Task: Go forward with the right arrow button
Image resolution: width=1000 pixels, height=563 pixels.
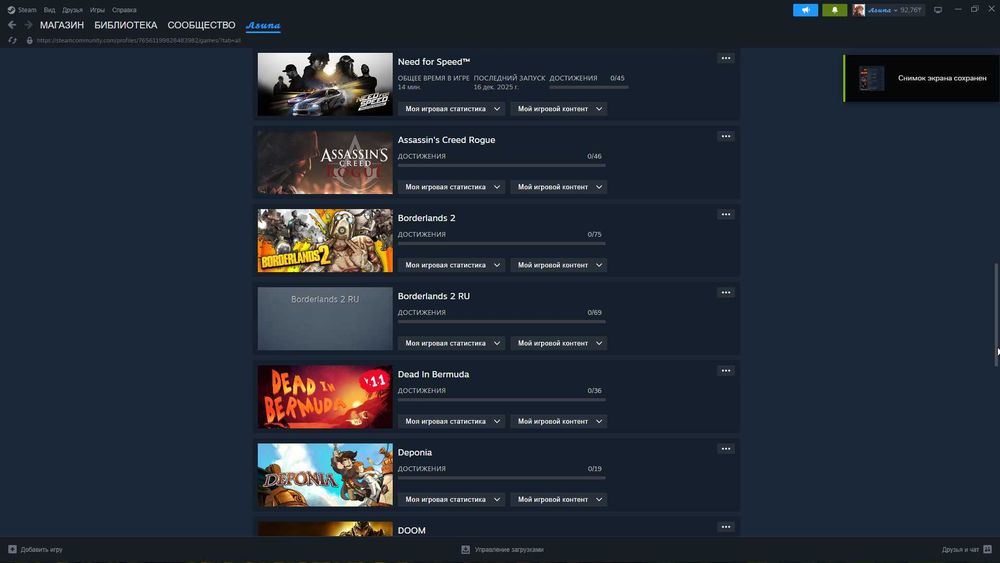Action: (x=28, y=25)
